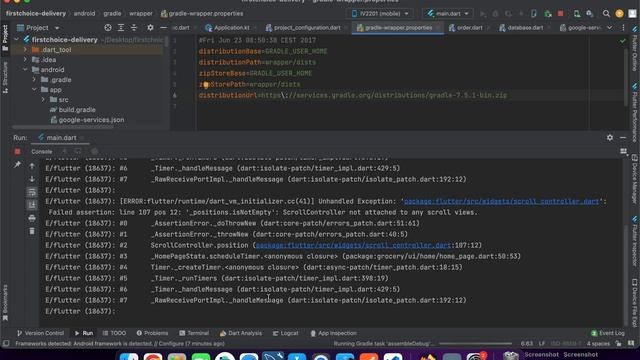
Task: Open Dart Analysis tool window
Action: point(241,333)
